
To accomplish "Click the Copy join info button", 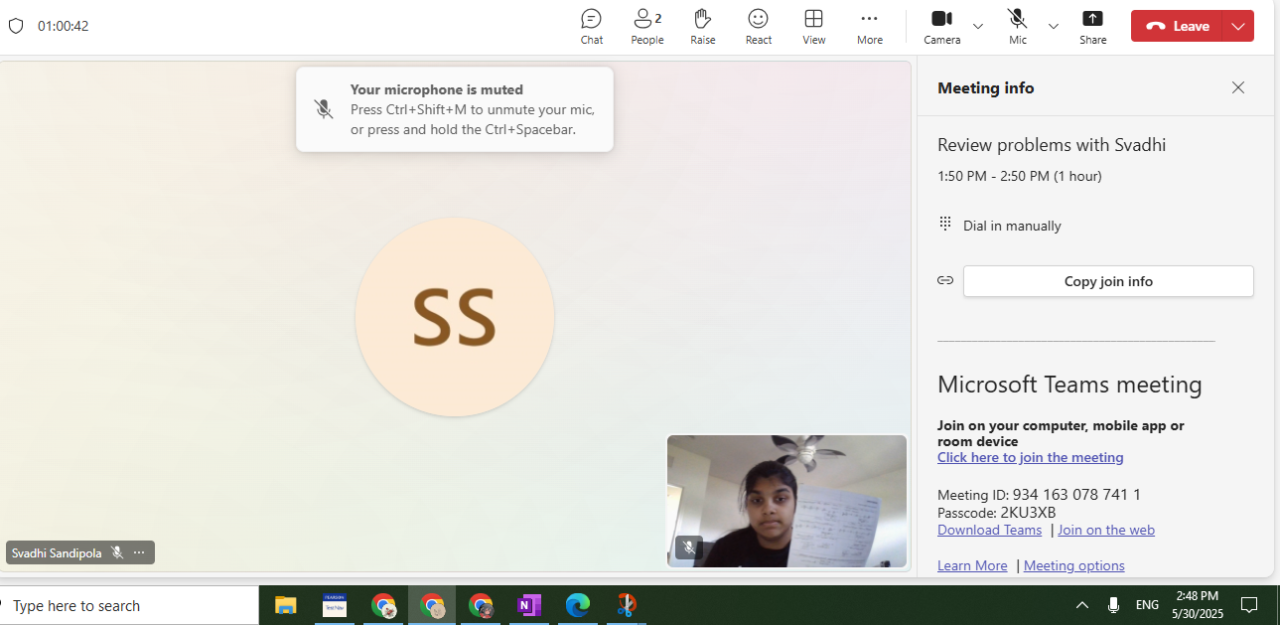I will point(1108,281).
